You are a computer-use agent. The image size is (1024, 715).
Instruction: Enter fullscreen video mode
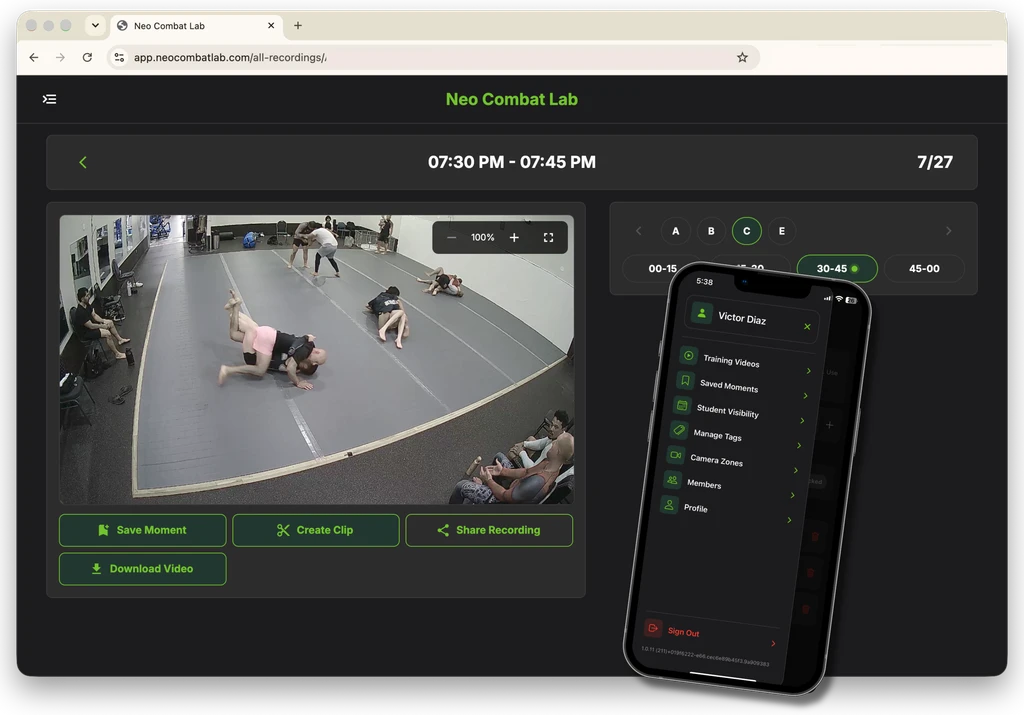(x=549, y=238)
